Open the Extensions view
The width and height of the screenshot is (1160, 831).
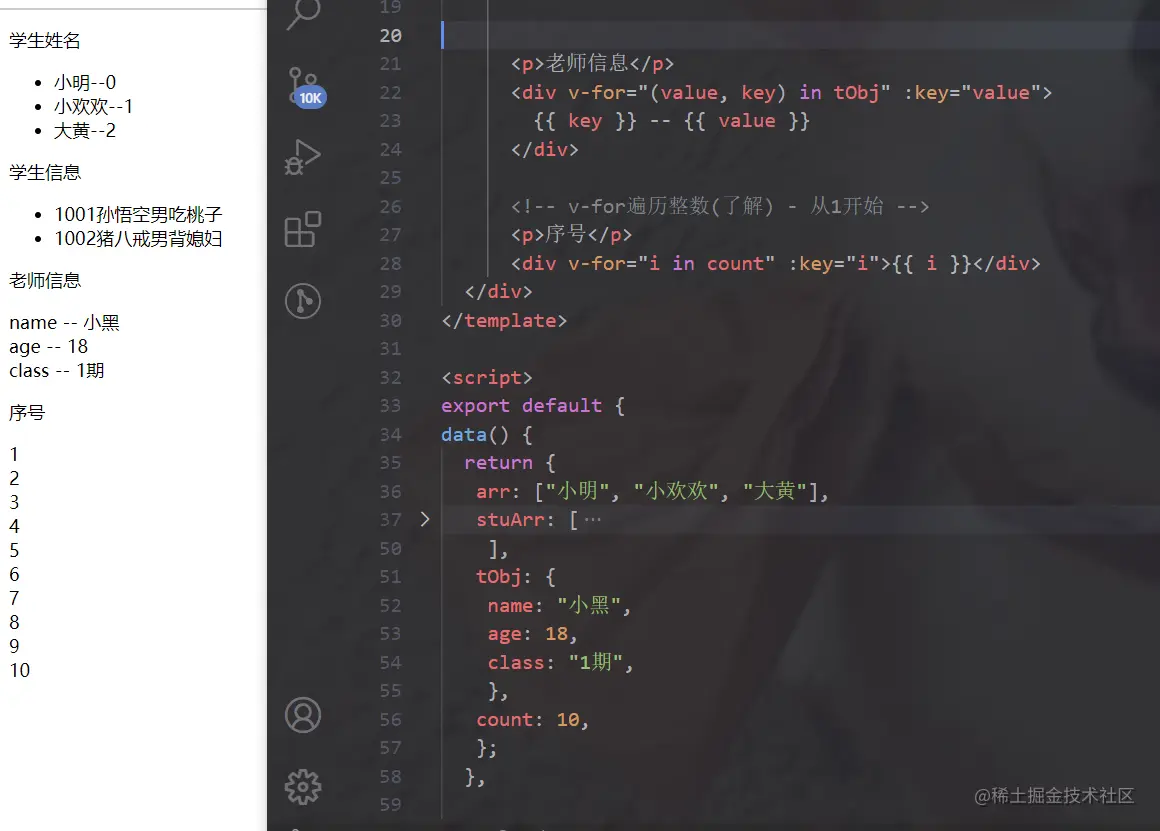click(x=303, y=229)
